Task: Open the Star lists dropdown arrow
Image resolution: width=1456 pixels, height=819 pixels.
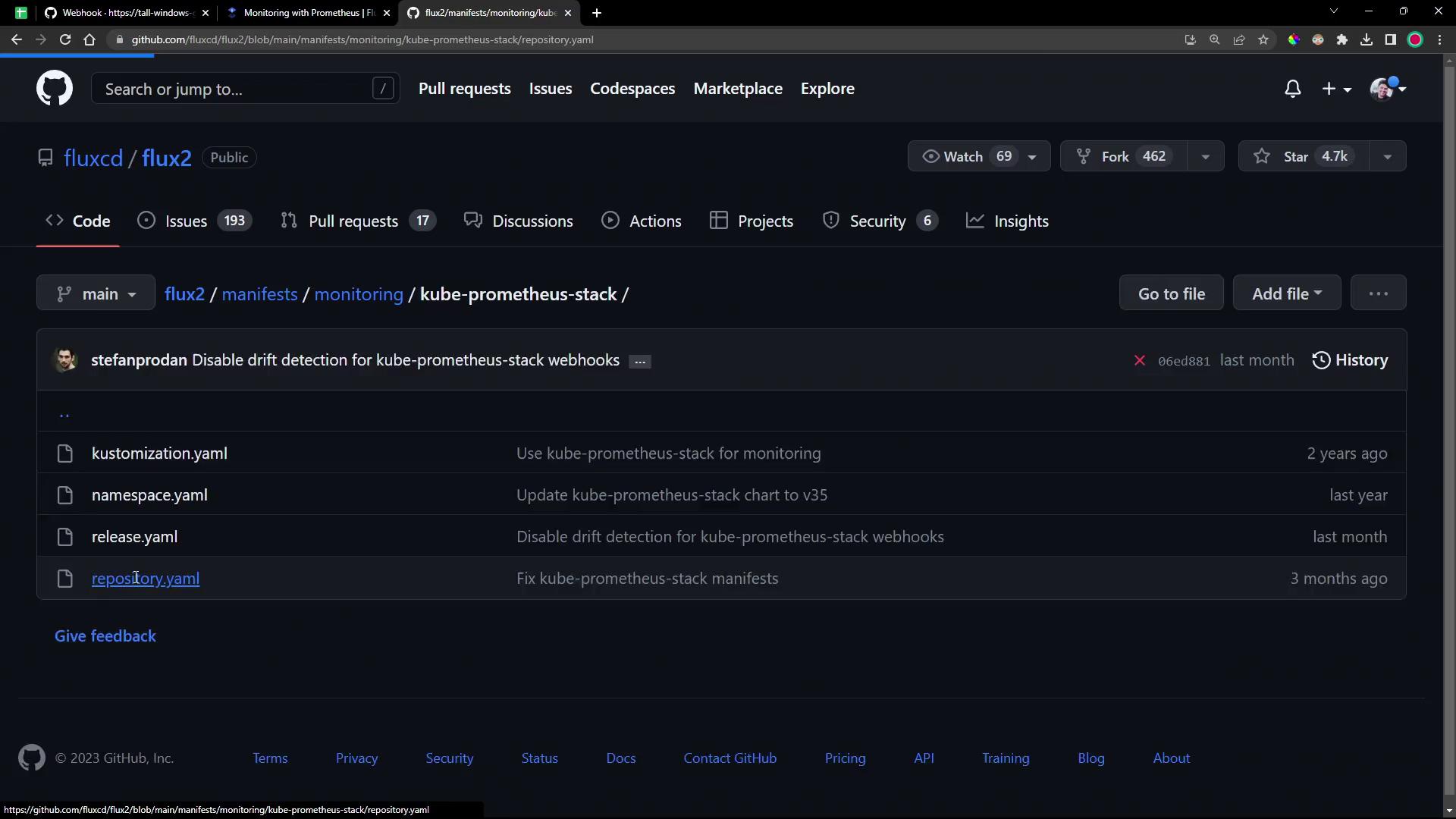Action: pos(1387,156)
